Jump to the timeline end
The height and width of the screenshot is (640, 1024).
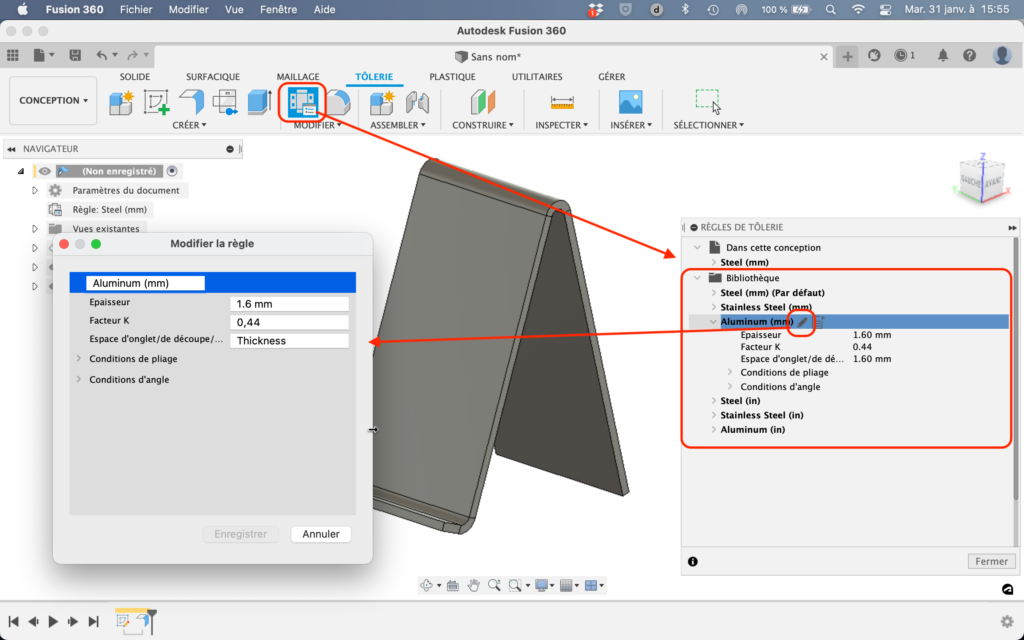[93, 622]
